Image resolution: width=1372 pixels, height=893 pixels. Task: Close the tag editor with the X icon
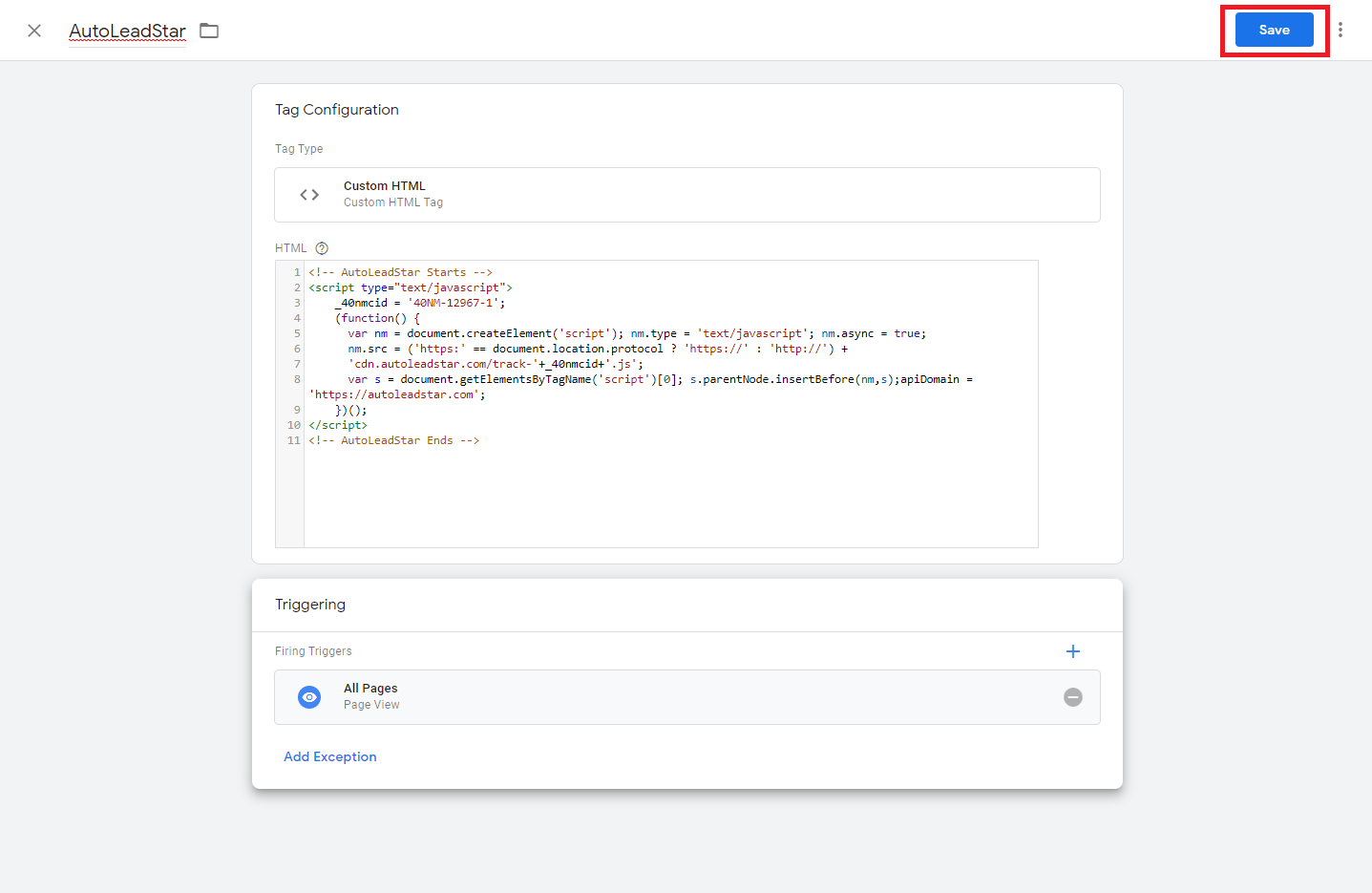[x=34, y=31]
